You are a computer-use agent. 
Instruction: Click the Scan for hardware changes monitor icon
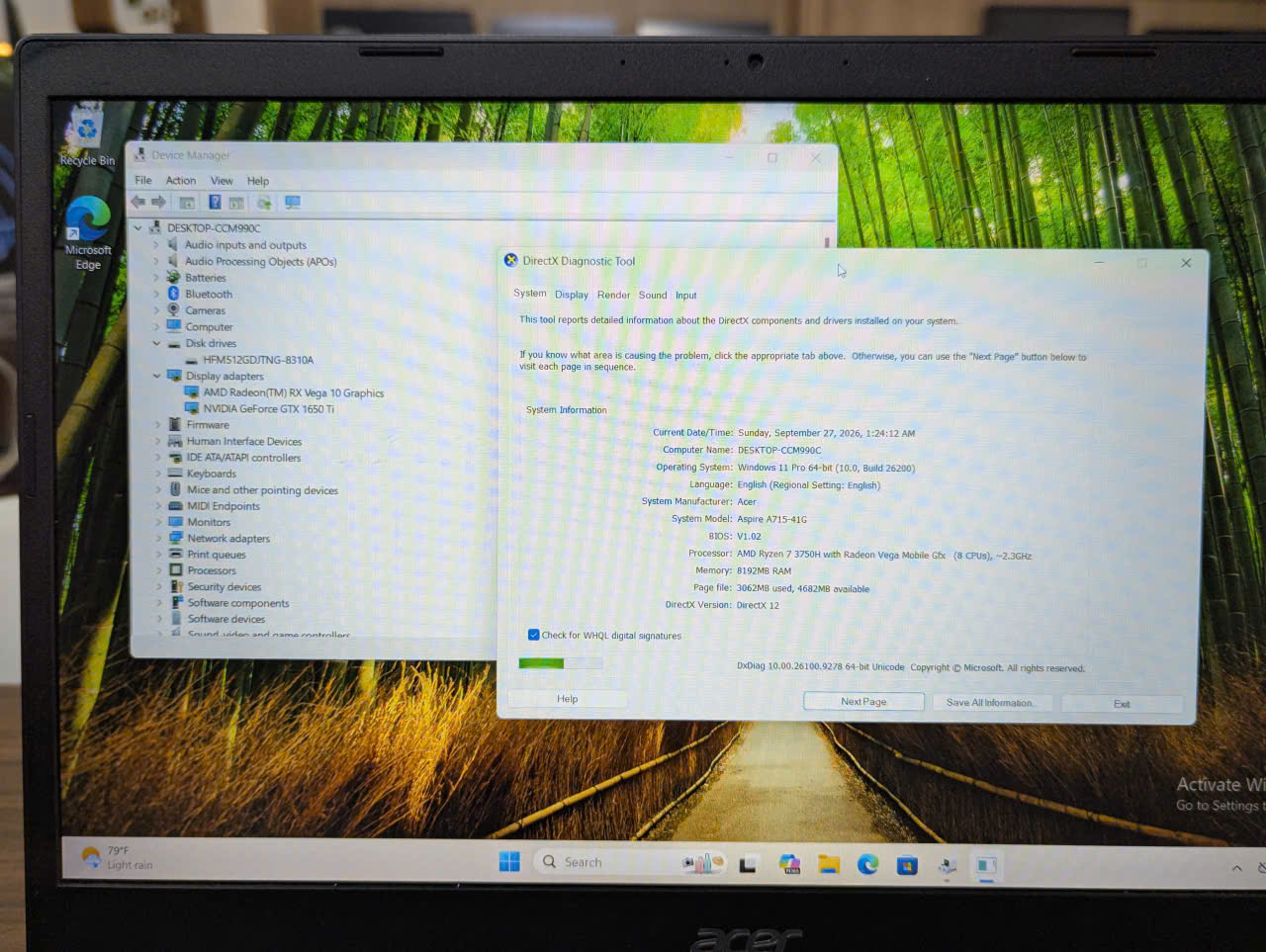point(293,203)
